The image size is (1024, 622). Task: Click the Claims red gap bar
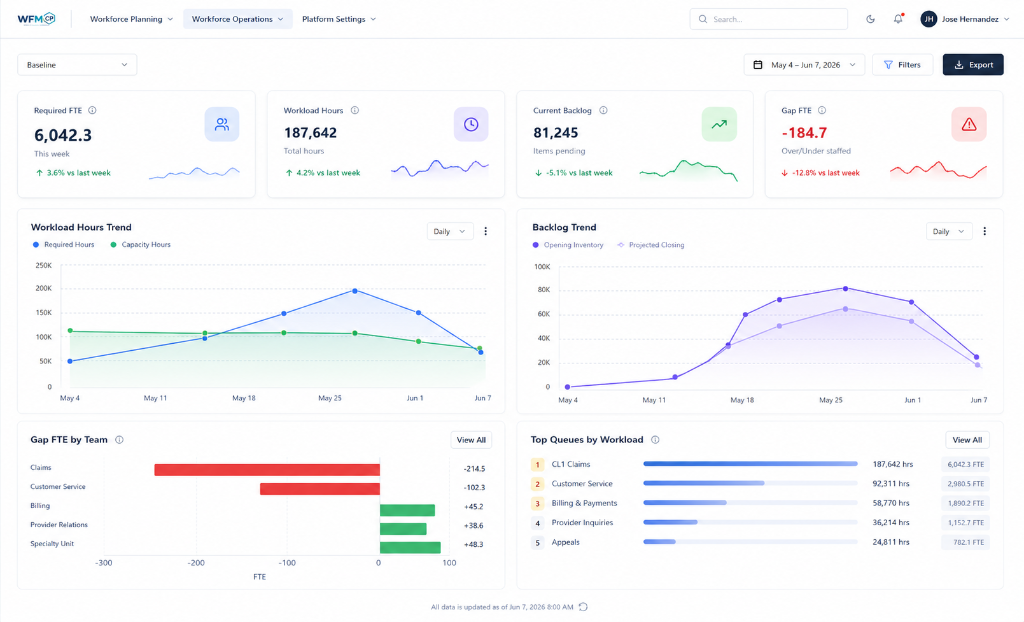(267, 470)
